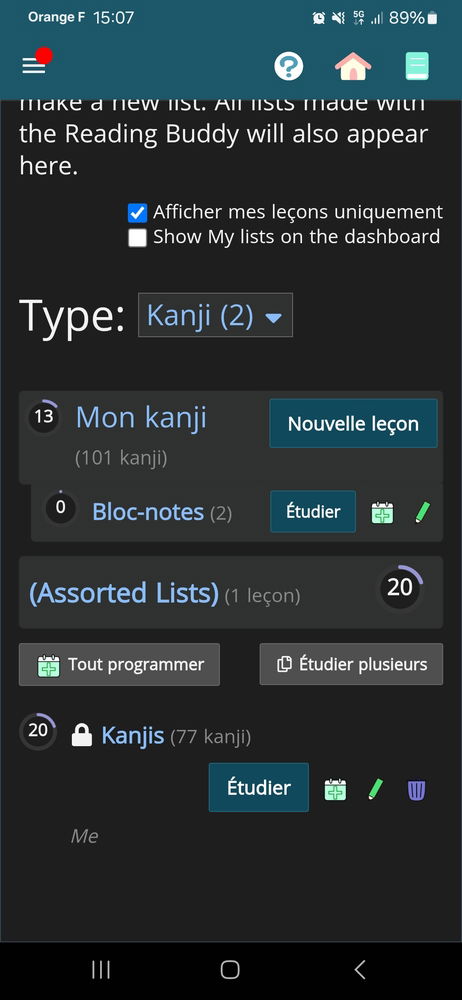Open the green book icon in header
Image resolution: width=462 pixels, height=1000 pixels.
coord(417,66)
